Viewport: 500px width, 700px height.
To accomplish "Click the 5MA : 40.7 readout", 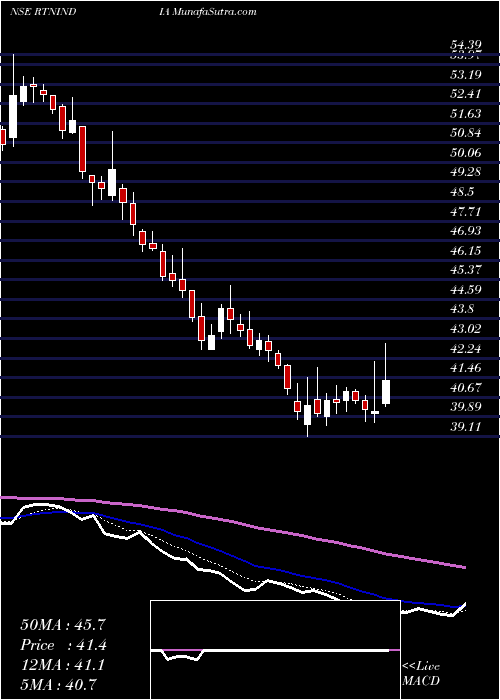I will [58, 684].
